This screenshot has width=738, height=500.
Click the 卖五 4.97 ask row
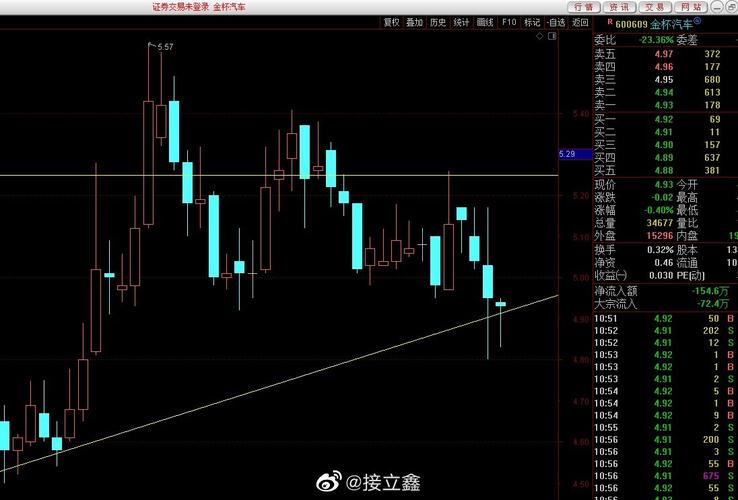[664, 54]
